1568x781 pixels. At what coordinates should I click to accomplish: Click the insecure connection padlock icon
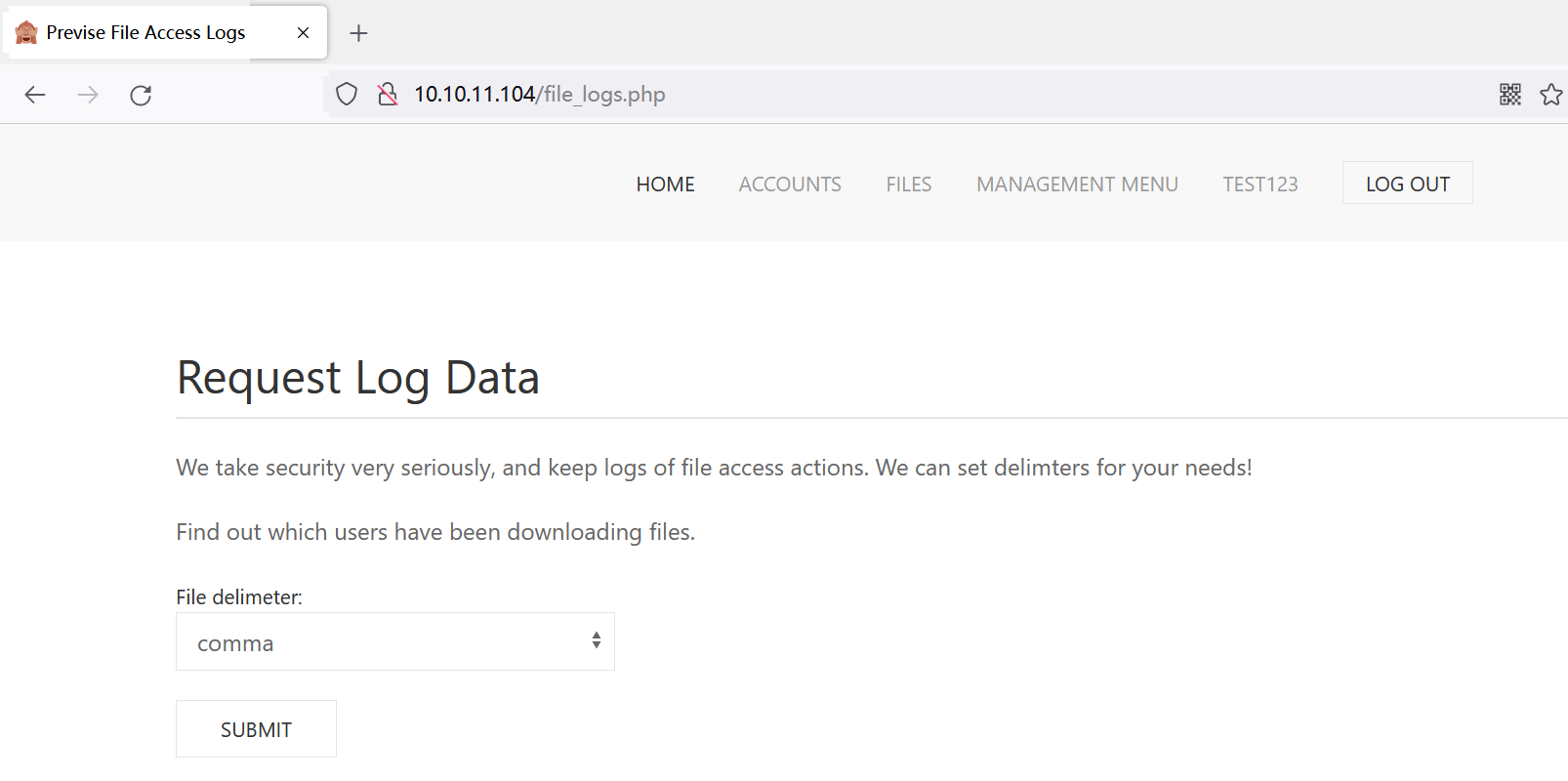(x=388, y=95)
